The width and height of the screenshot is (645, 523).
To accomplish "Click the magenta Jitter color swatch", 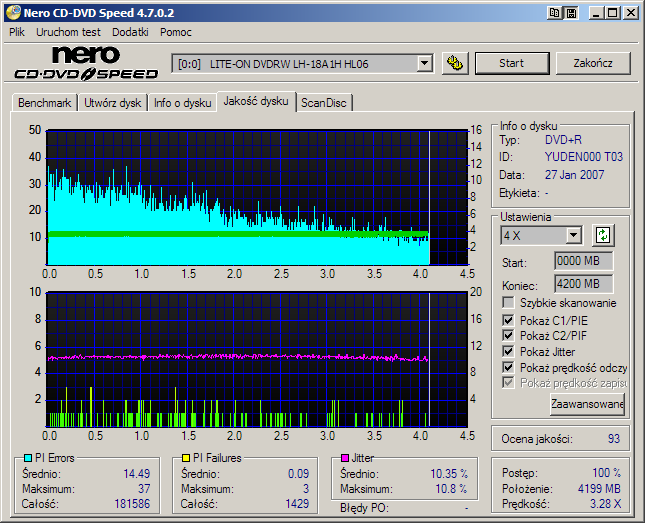I will point(345,458).
